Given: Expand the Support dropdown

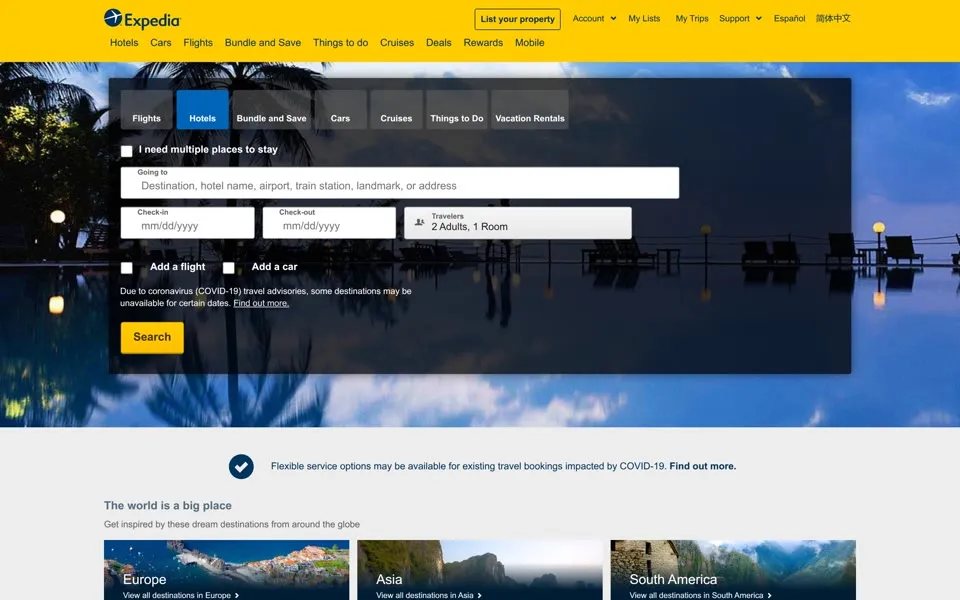Looking at the screenshot, I should tap(740, 18).
